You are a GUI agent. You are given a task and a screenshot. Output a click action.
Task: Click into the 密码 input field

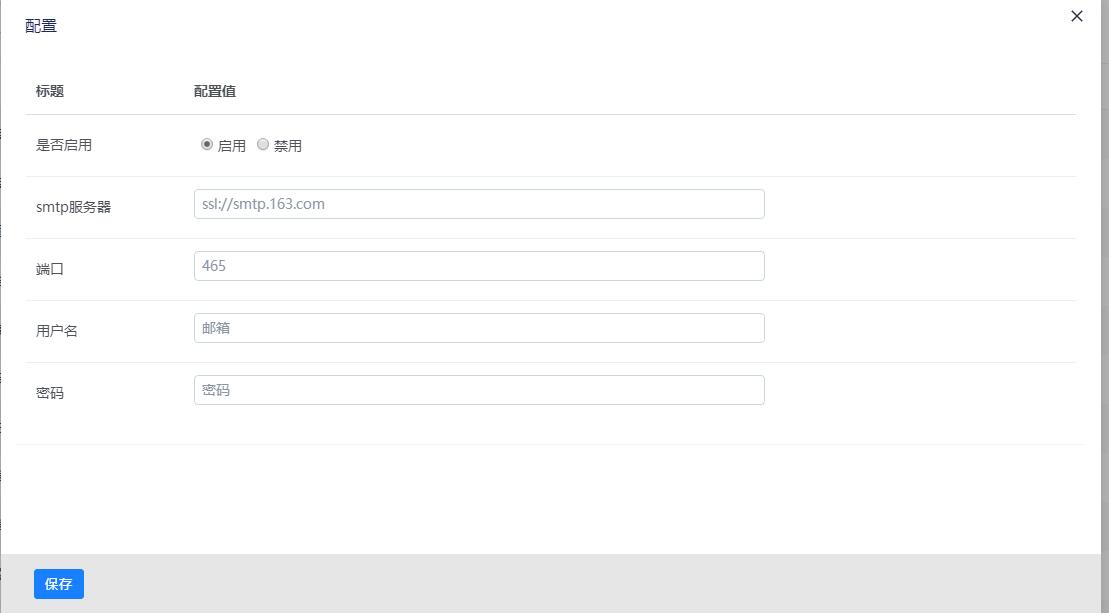pos(479,390)
